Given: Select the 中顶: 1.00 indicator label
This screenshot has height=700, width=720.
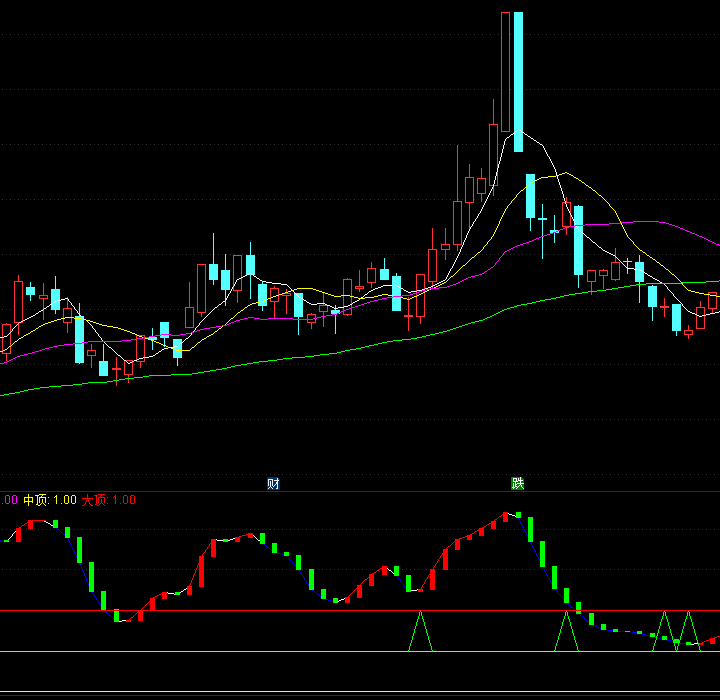Looking at the screenshot, I should pyautogui.click(x=50, y=500).
